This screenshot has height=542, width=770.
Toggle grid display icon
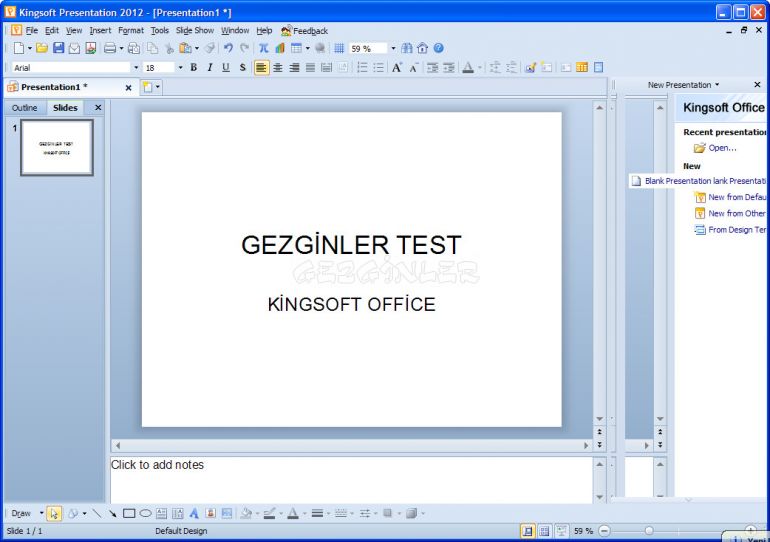point(339,48)
